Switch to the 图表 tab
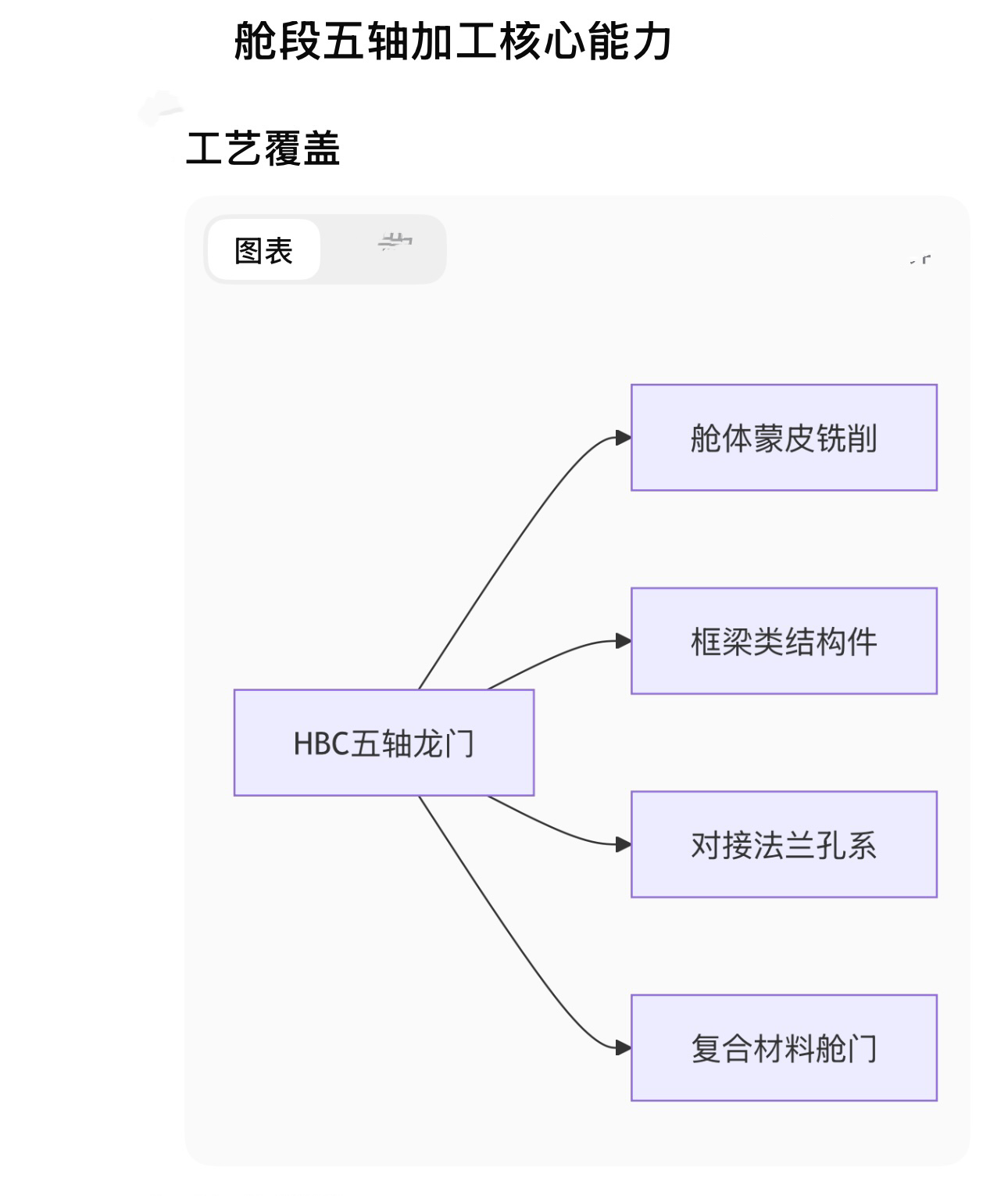The image size is (1008, 1196). click(264, 251)
